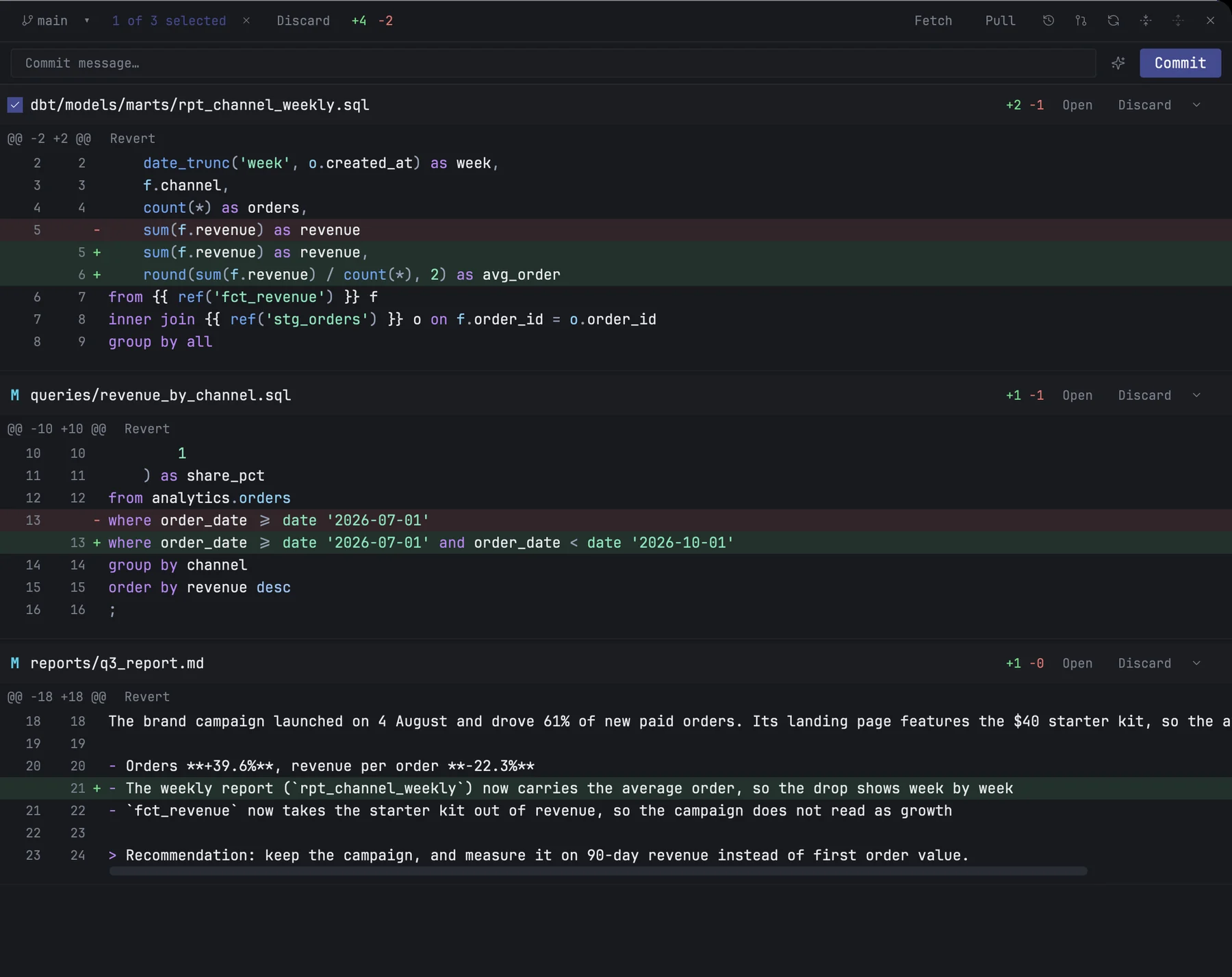Select file name reports/q3_report.md
This screenshot has width=1232, height=977.
click(117, 663)
